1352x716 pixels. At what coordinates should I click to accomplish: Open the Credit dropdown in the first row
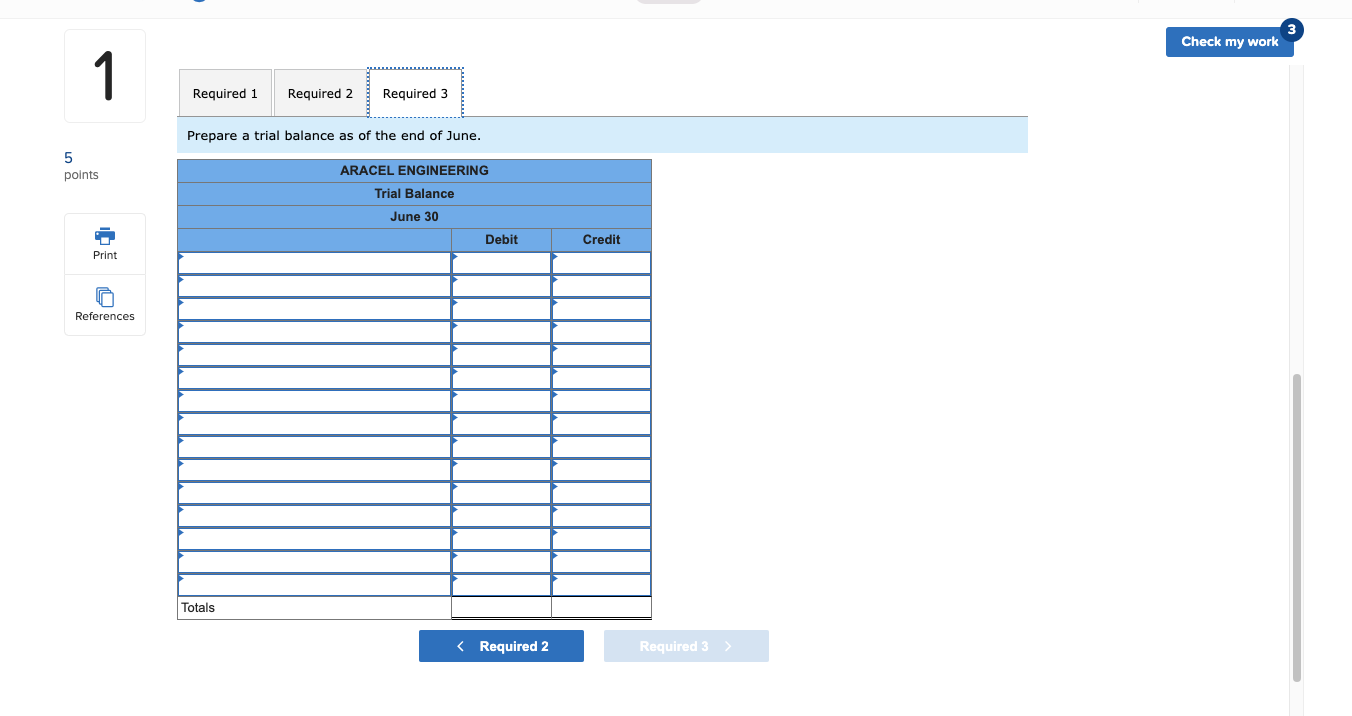tap(600, 262)
